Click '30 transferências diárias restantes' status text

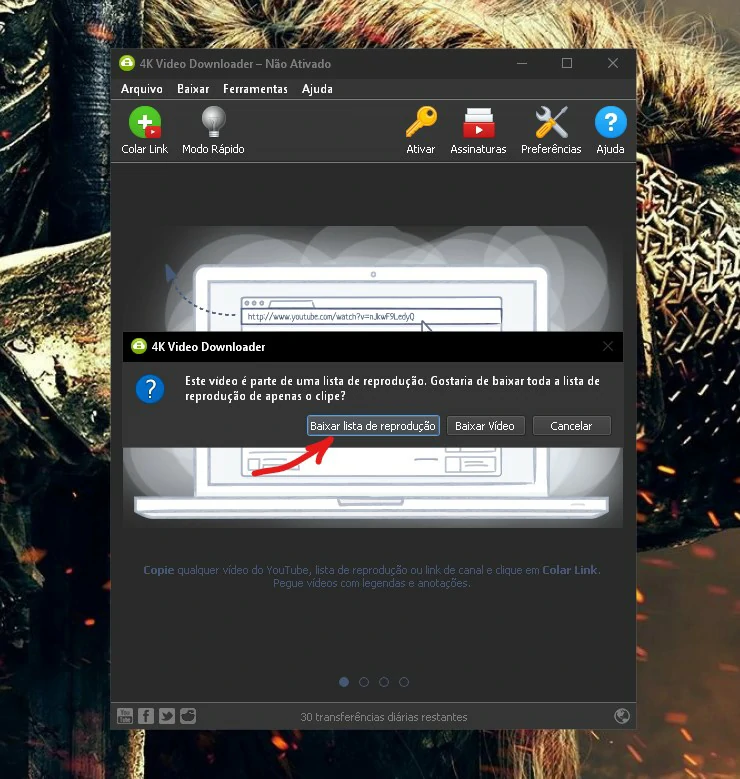384,717
